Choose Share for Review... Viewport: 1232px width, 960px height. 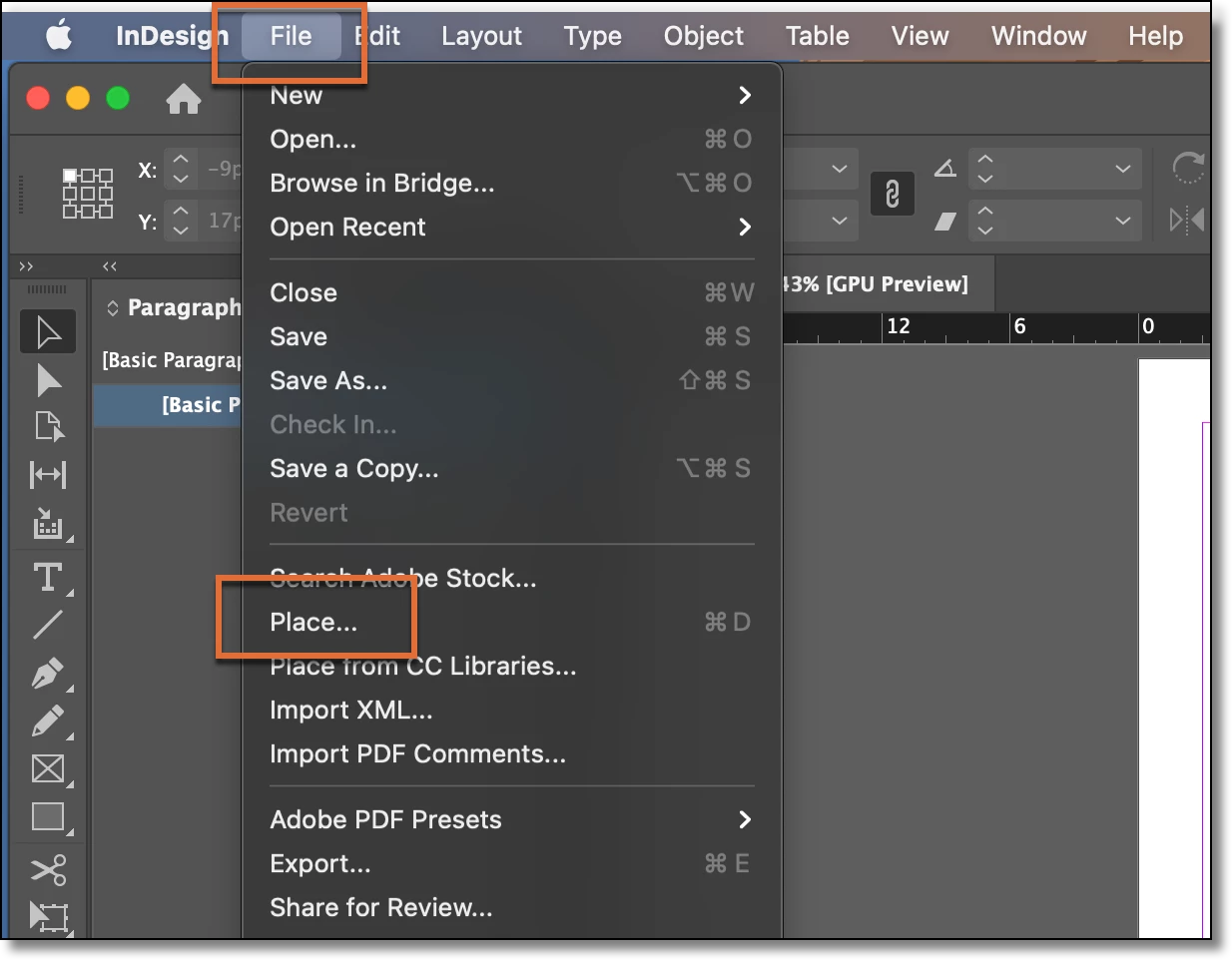[511, 907]
